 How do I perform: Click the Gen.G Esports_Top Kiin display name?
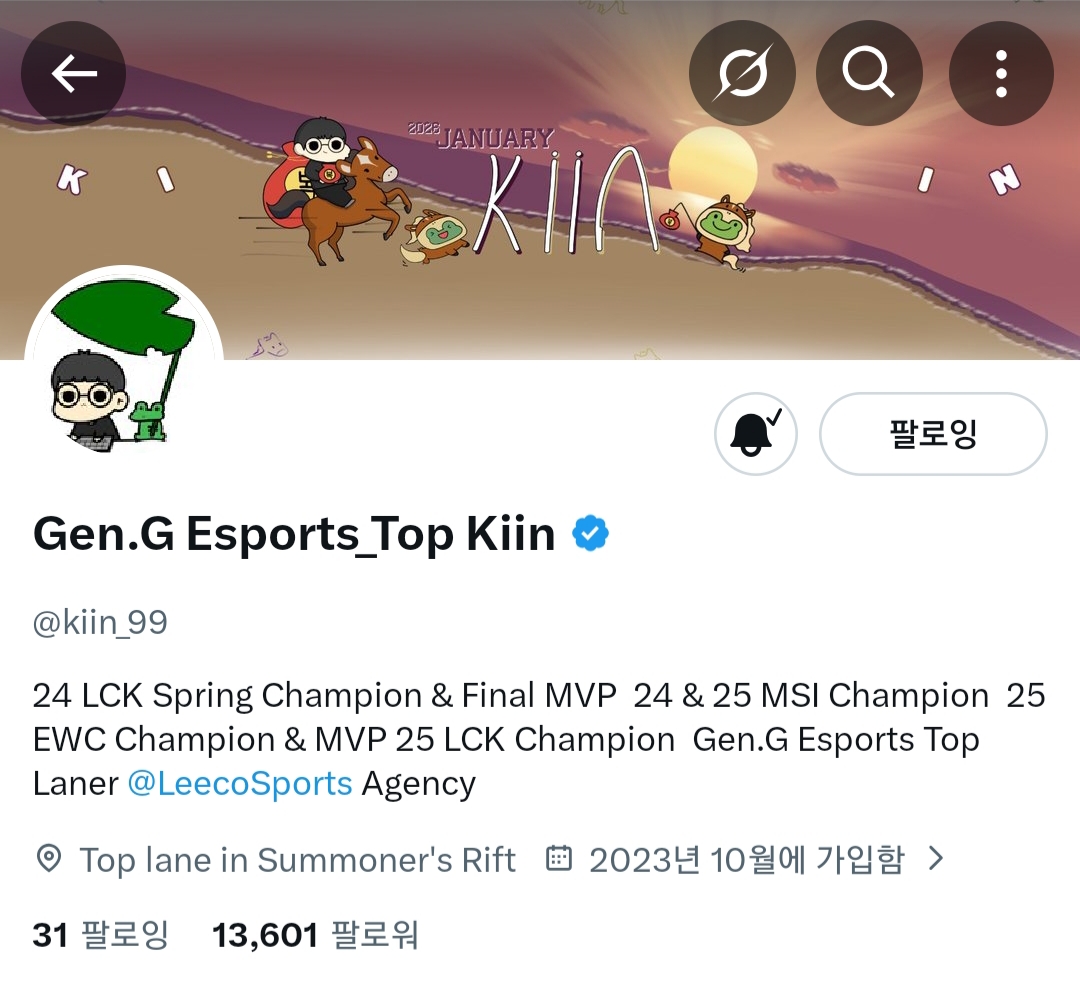coord(294,534)
